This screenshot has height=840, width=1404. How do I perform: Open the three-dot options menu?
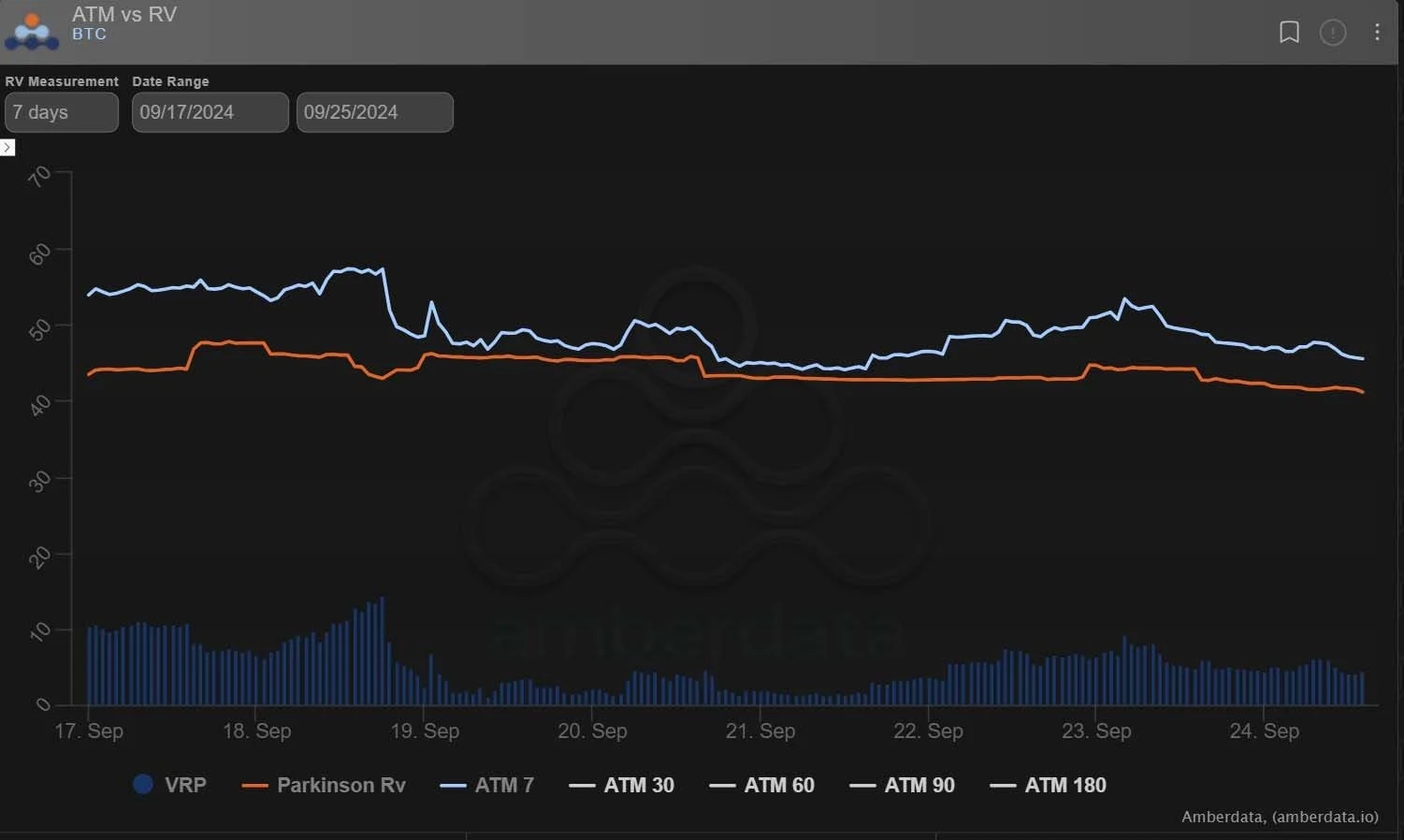pos(1377,32)
